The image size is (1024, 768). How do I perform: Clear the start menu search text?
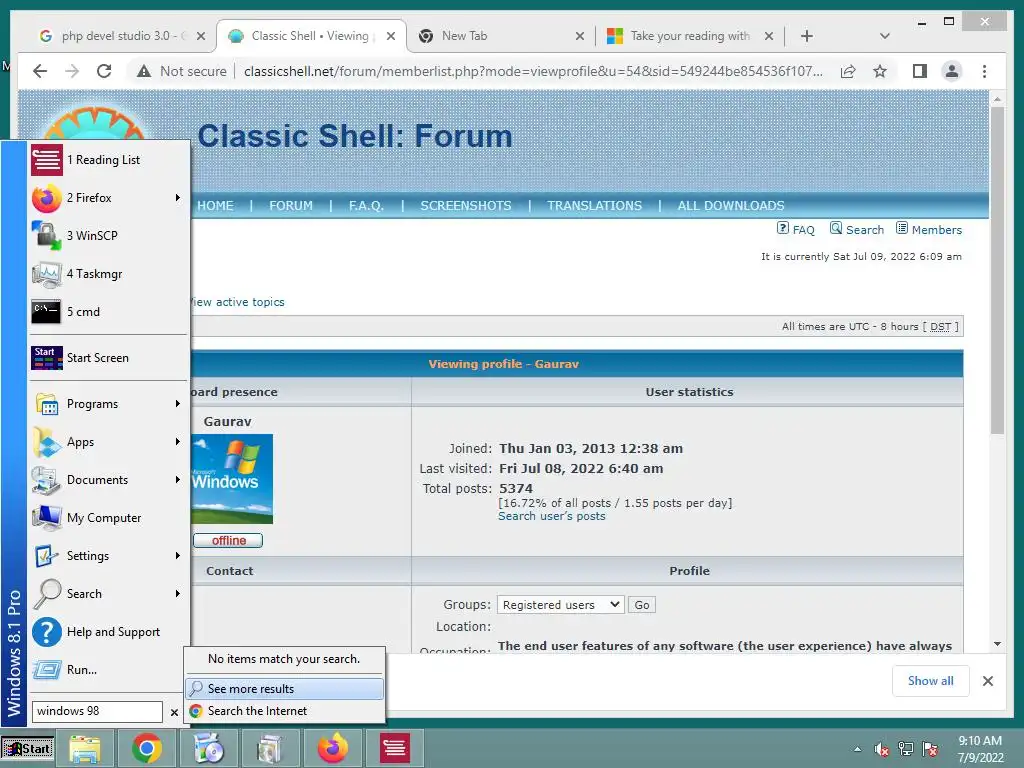pyautogui.click(x=174, y=712)
